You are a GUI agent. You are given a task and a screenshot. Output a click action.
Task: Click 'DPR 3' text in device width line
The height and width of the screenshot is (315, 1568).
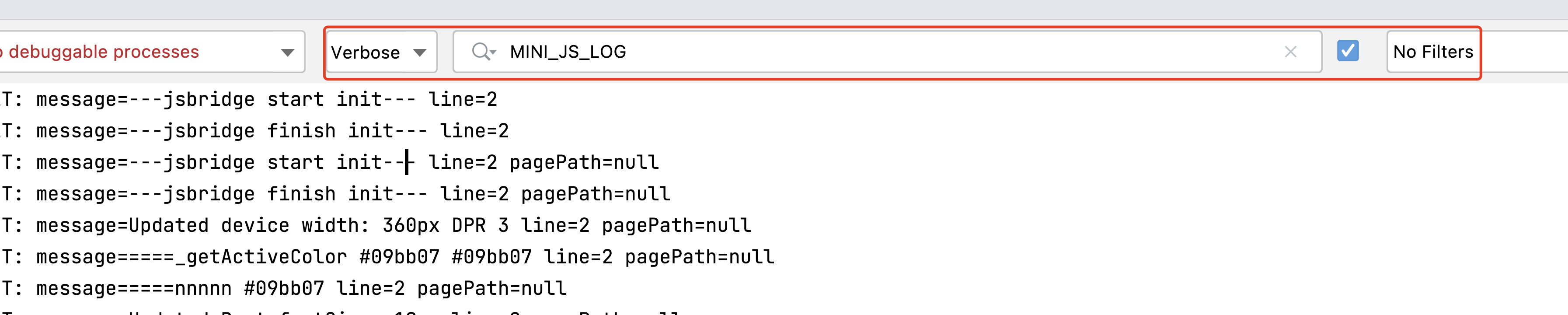(x=480, y=225)
